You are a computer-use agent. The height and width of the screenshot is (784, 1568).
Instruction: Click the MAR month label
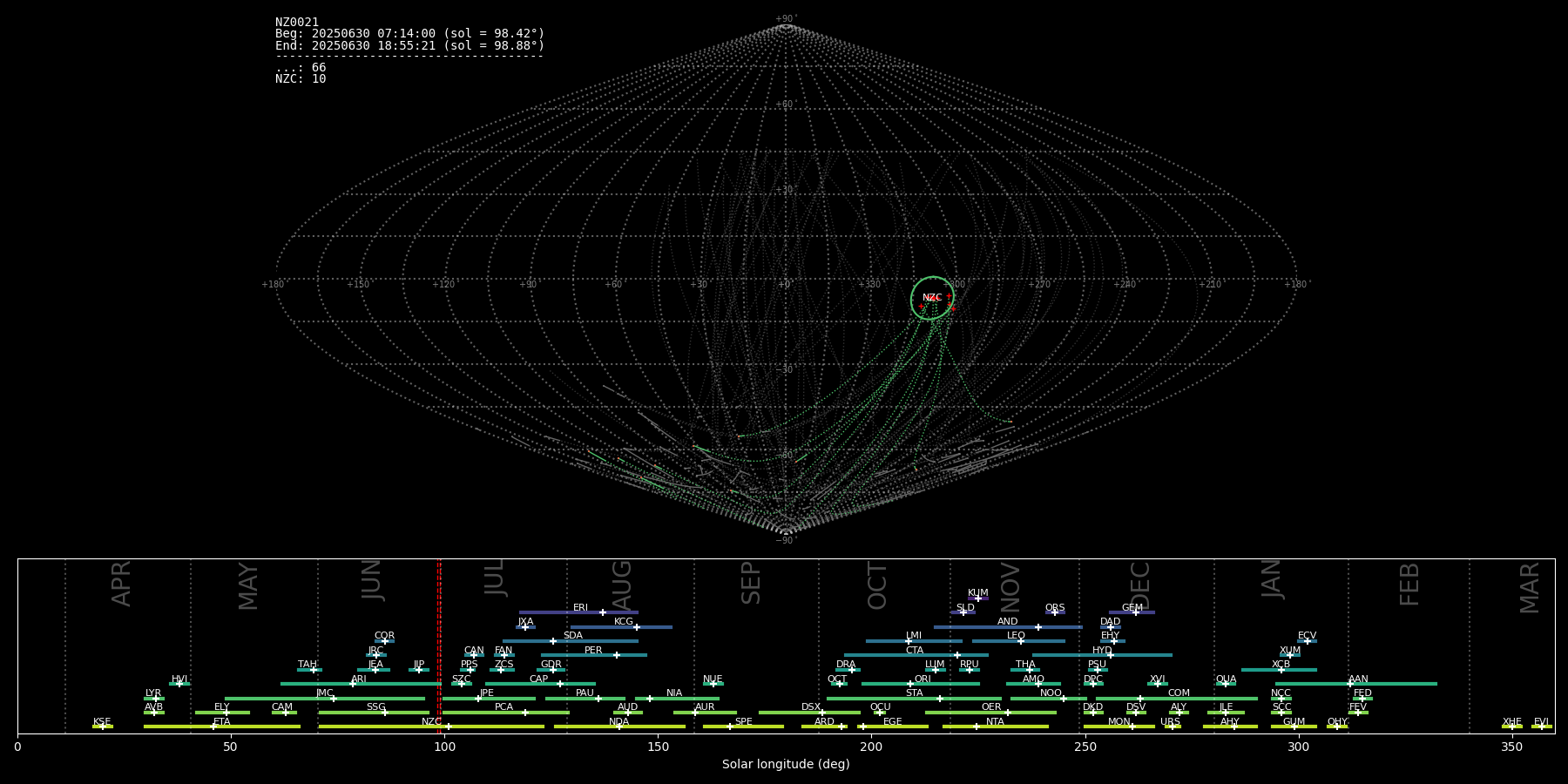tap(1530, 587)
